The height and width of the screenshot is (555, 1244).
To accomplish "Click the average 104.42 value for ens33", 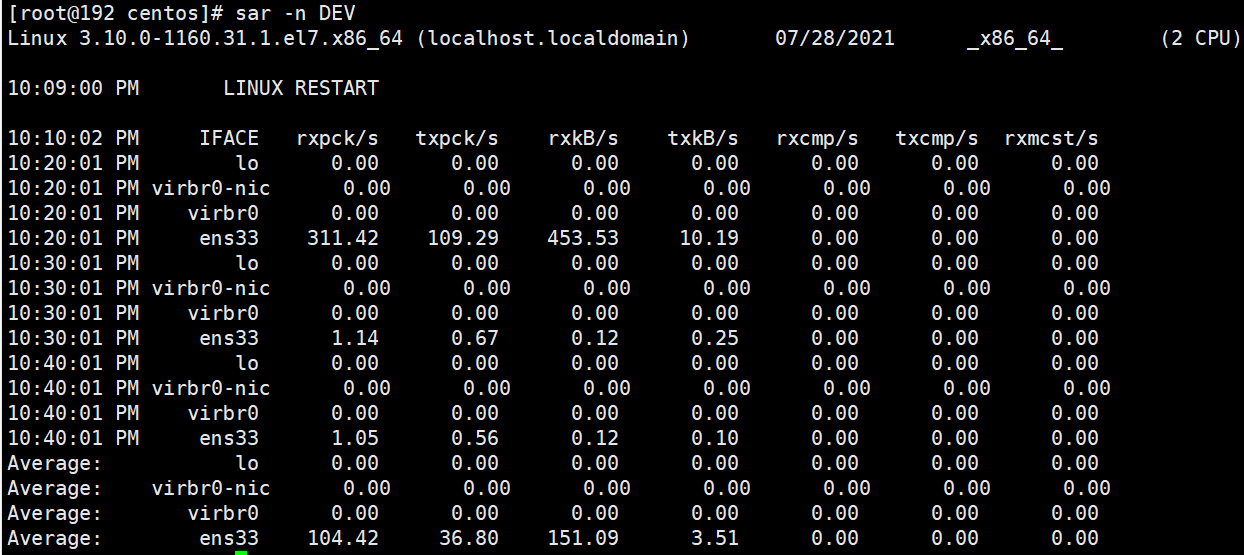I will (x=343, y=539).
